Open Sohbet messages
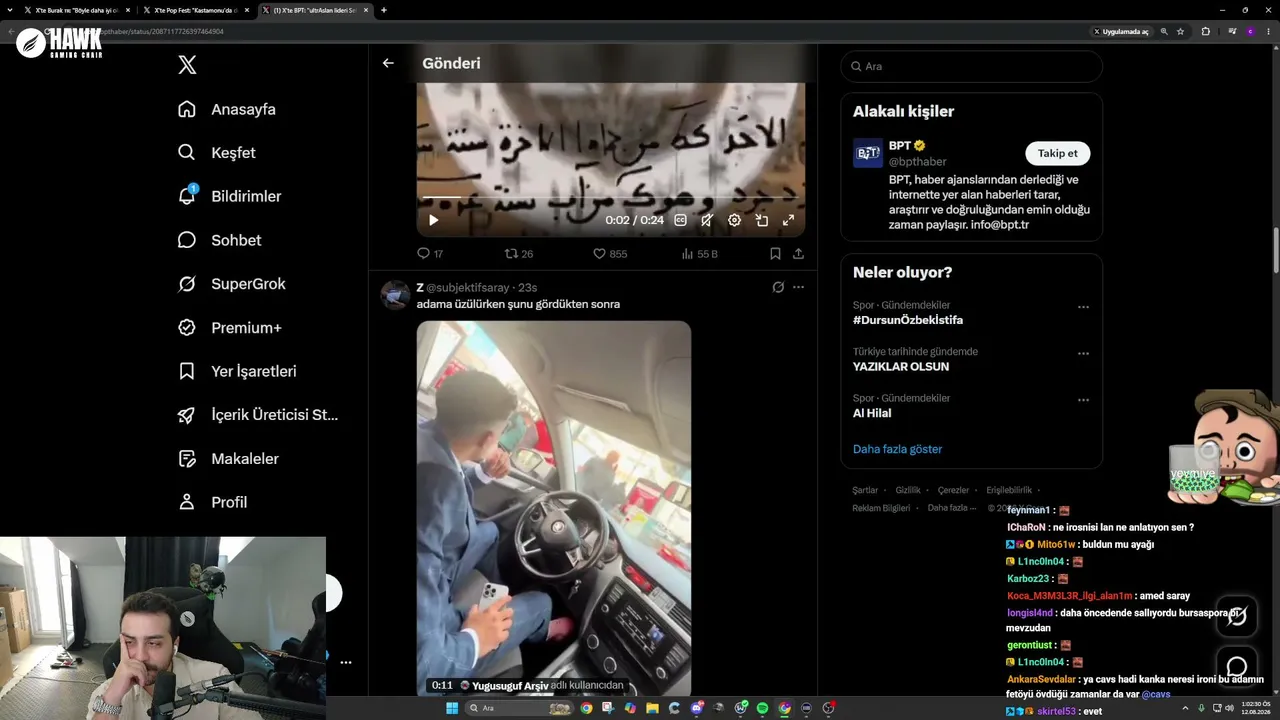Image resolution: width=1280 pixels, height=720 pixels. tap(219, 240)
